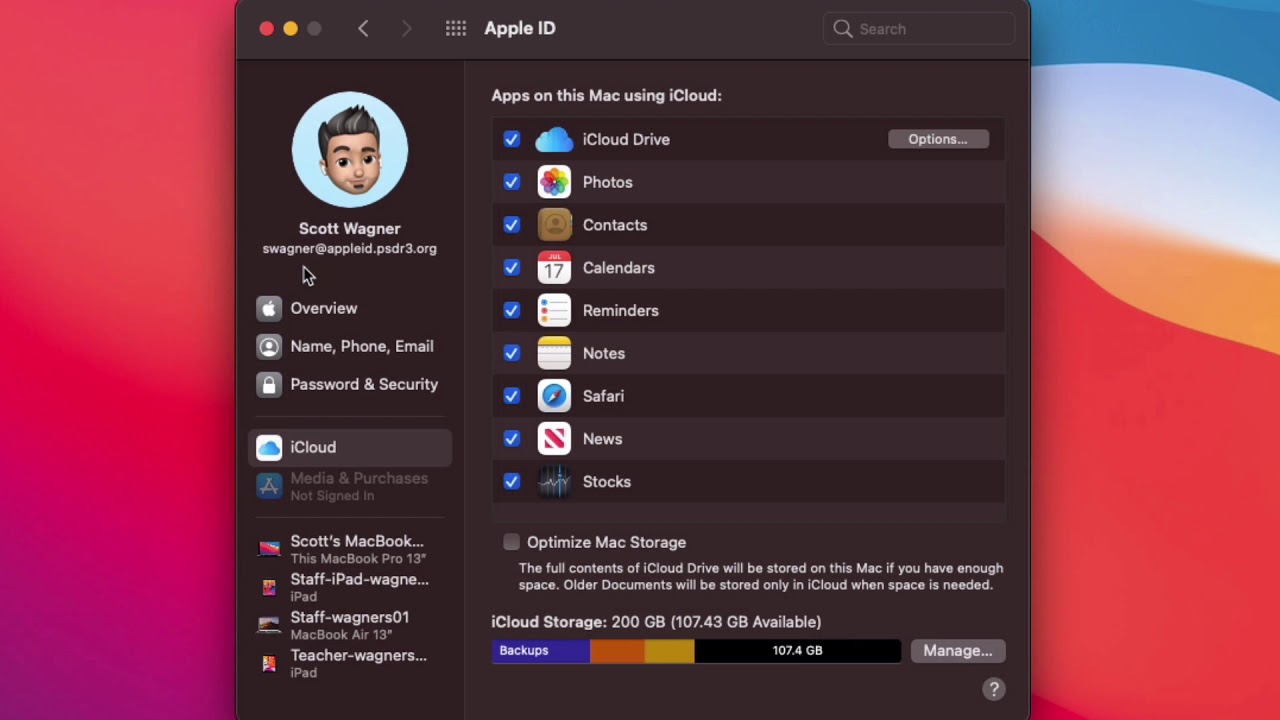Click the Manage storage button

coord(958,651)
